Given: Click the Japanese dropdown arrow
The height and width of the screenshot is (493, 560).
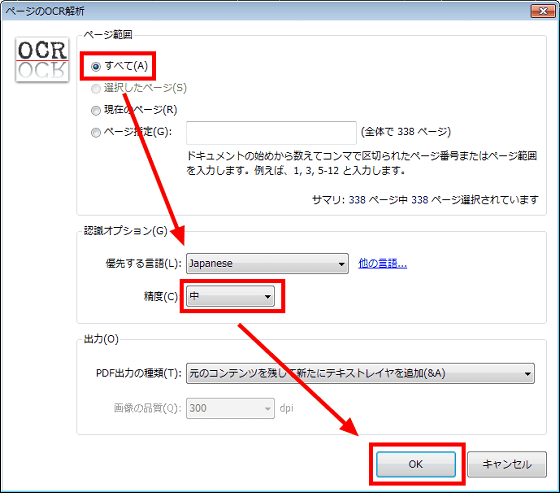Looking at the screenshot, I should tap(341, 264).
